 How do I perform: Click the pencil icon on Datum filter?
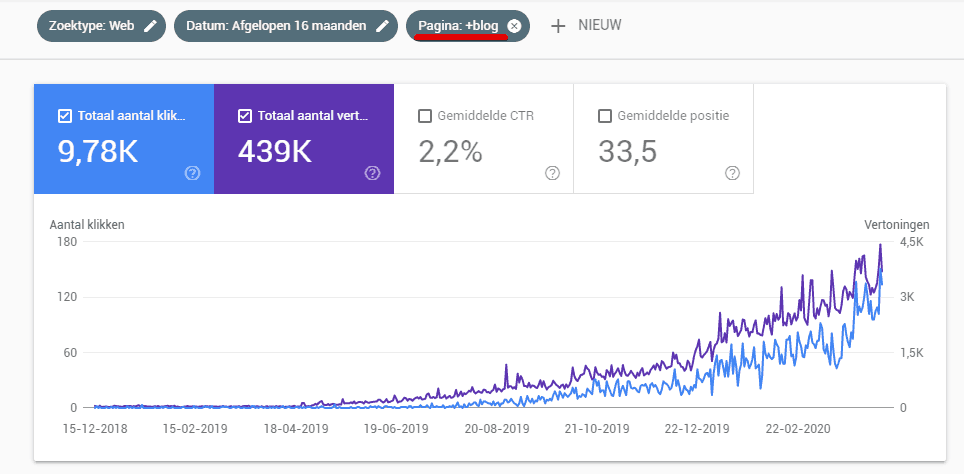382,26
